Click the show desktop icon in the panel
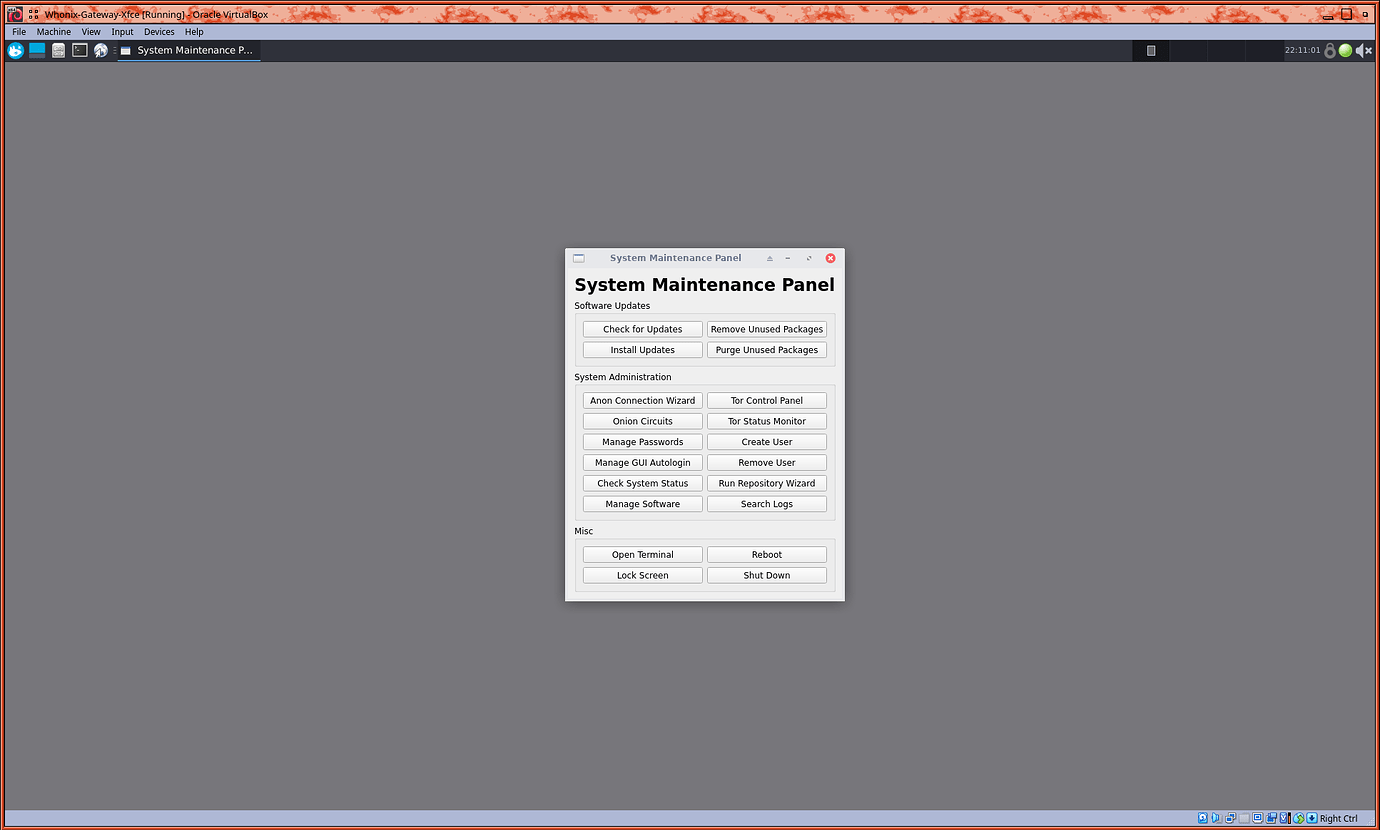The width and height of the screenshot is (1380, 830). [x=37, y=50]
